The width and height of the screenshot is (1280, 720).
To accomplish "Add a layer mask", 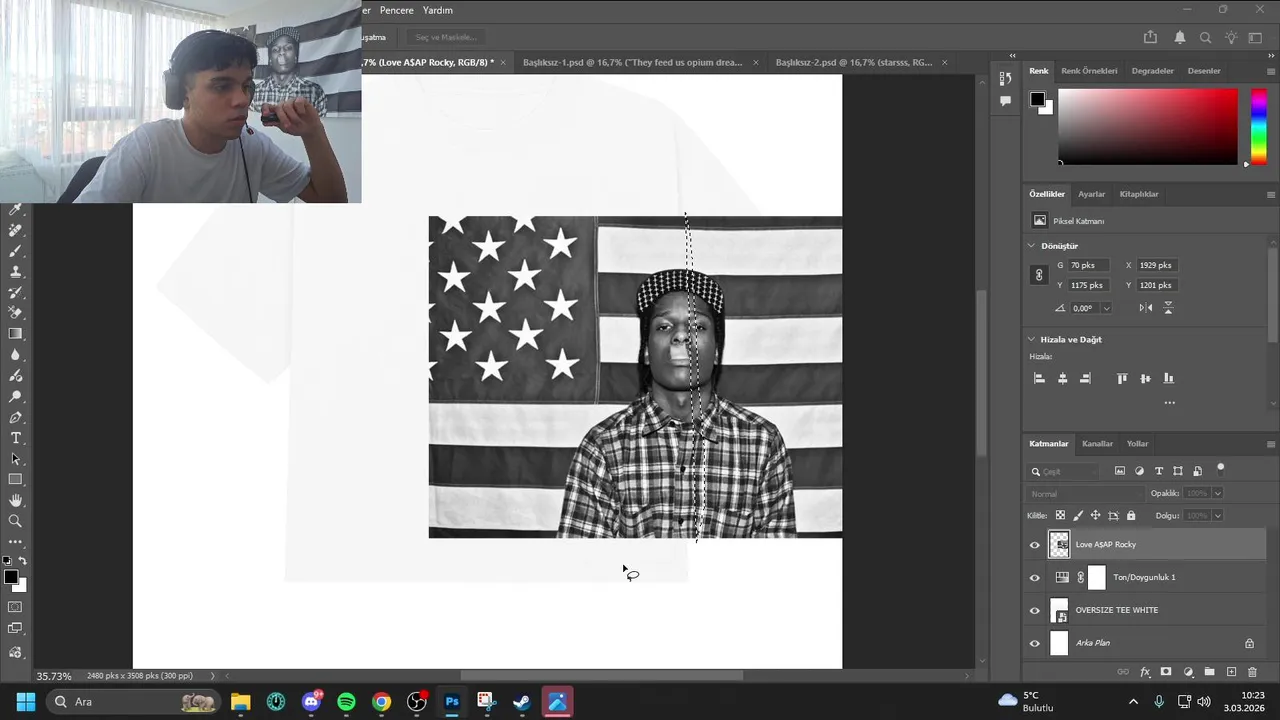I will (1166, 672).
